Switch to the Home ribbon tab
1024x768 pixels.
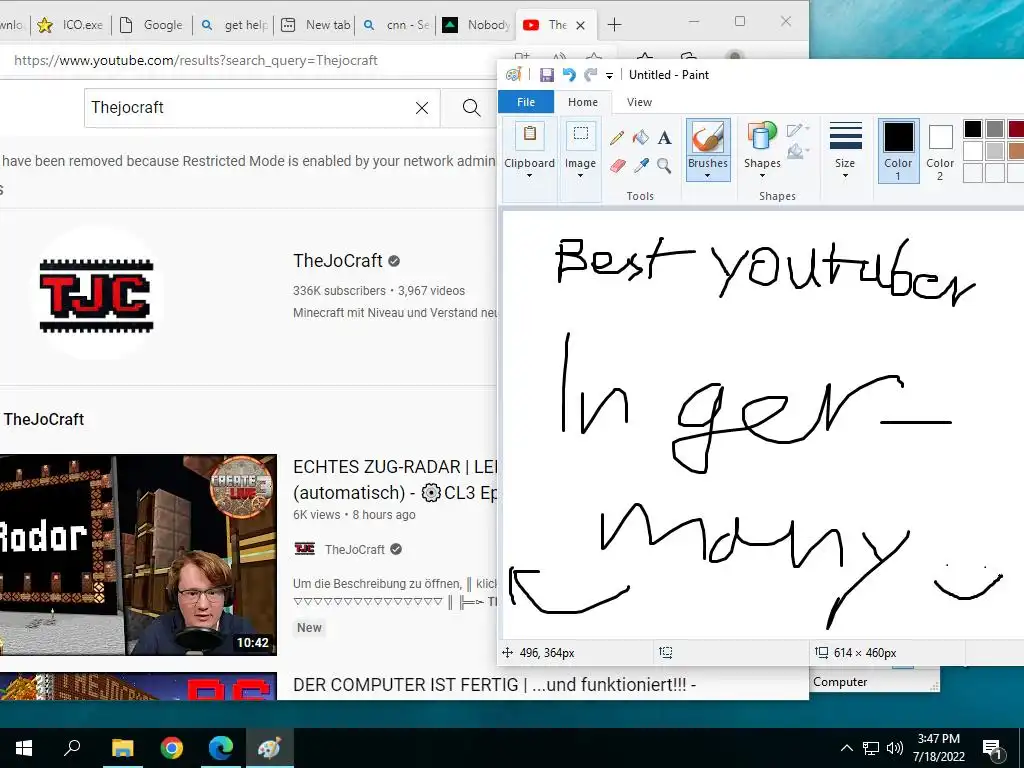click(583, 102)
